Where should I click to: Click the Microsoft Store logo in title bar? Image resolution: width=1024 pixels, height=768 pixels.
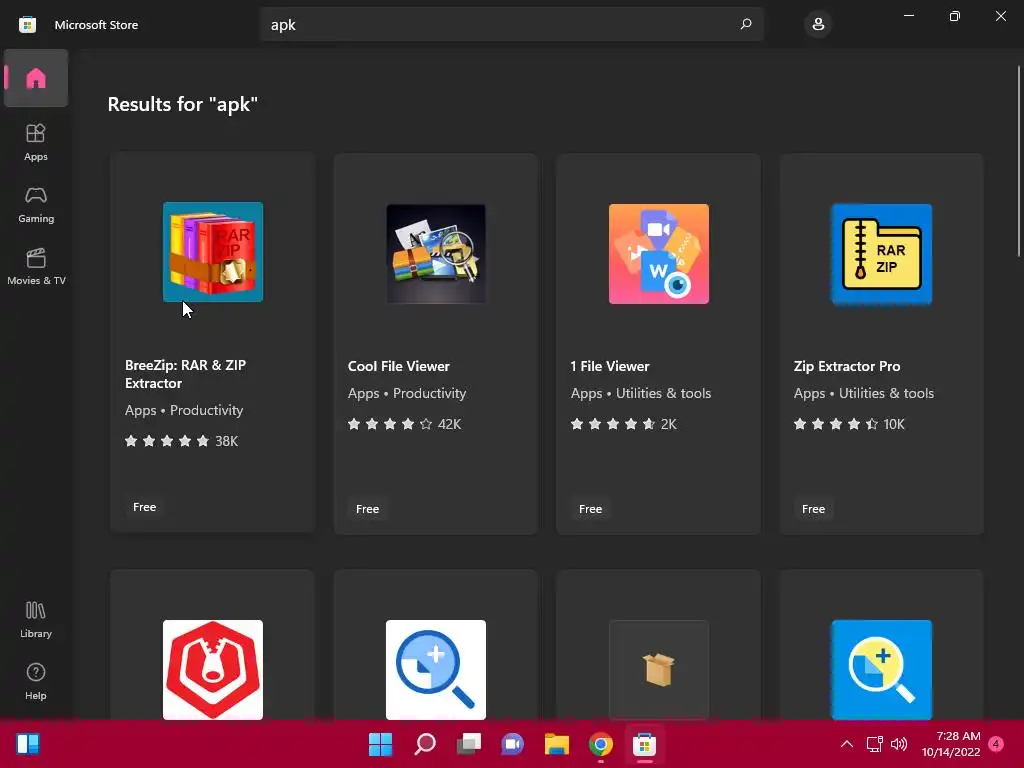[27, 25]
